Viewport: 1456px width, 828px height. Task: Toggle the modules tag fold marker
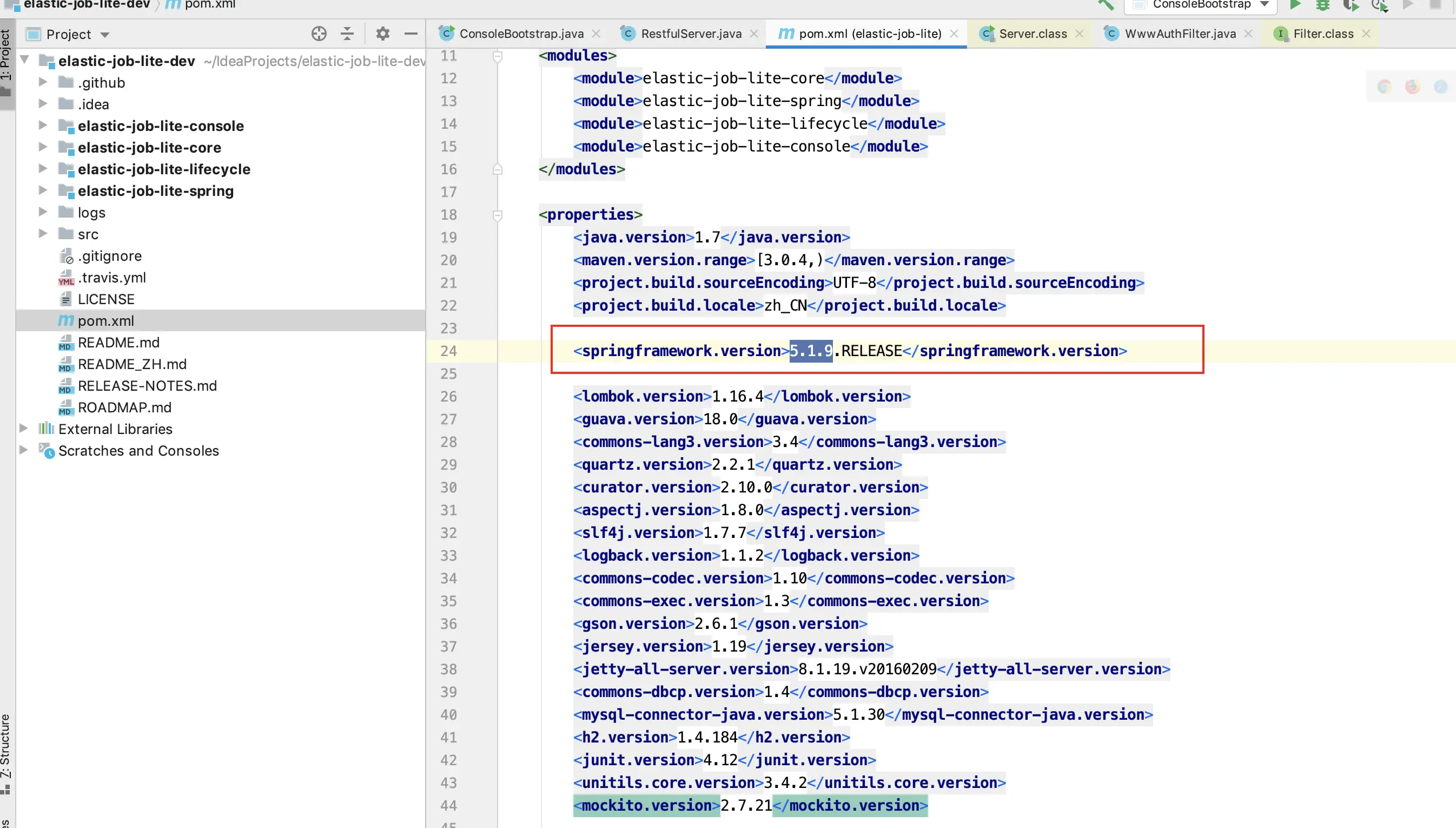[x=497, y=56]
